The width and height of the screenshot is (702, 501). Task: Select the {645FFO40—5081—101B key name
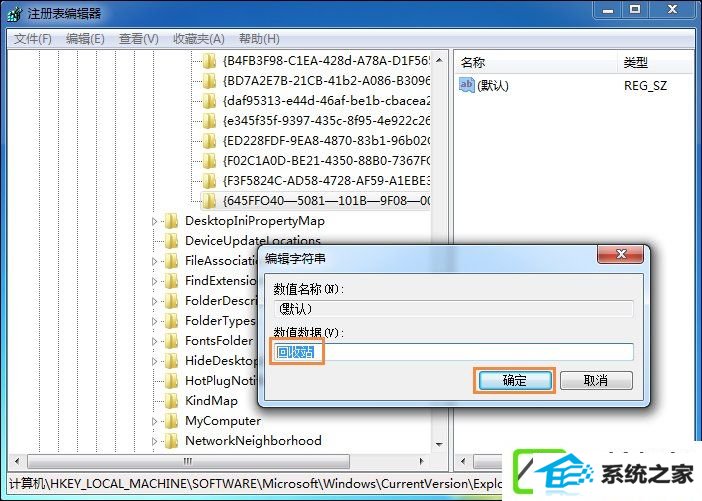point(326,201)
